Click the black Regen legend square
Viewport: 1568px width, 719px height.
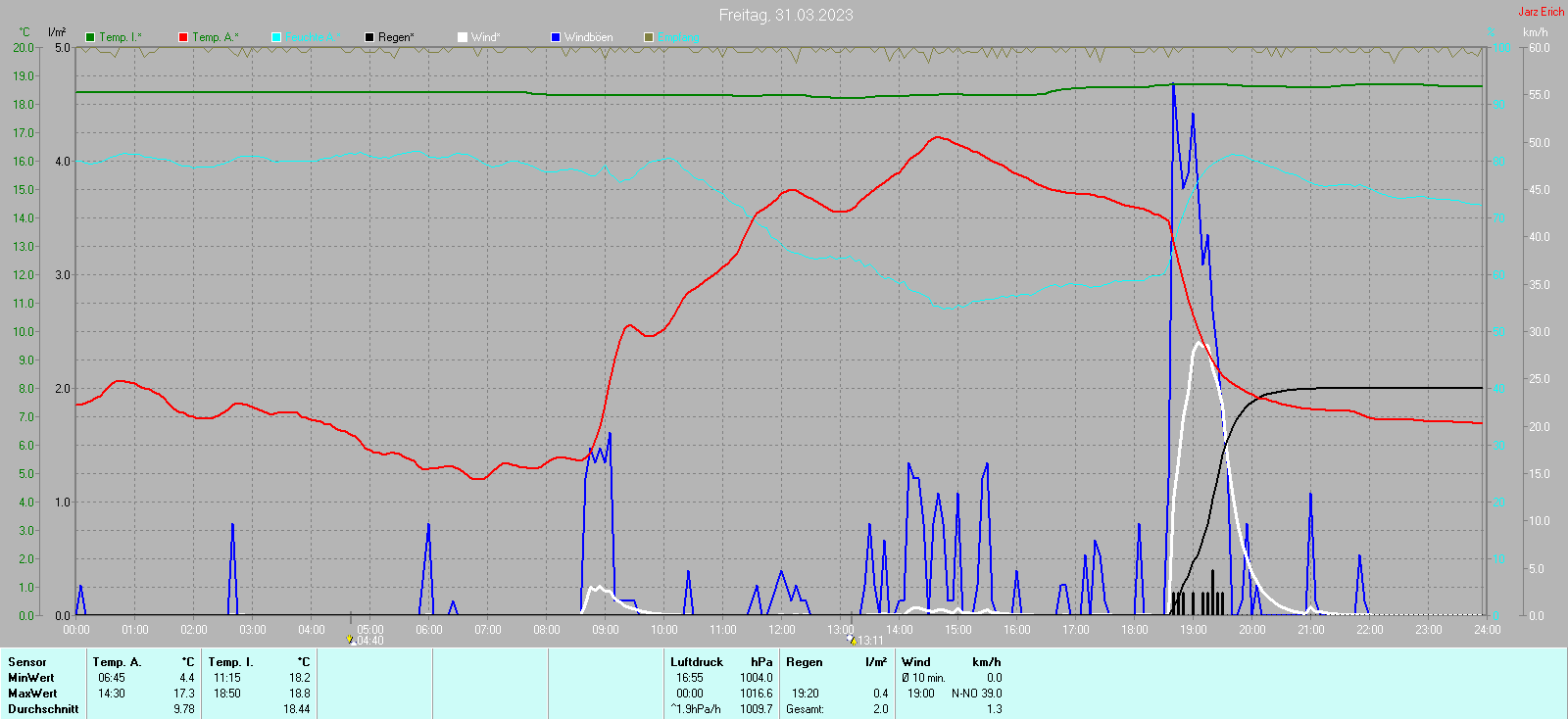pos(369,37)
